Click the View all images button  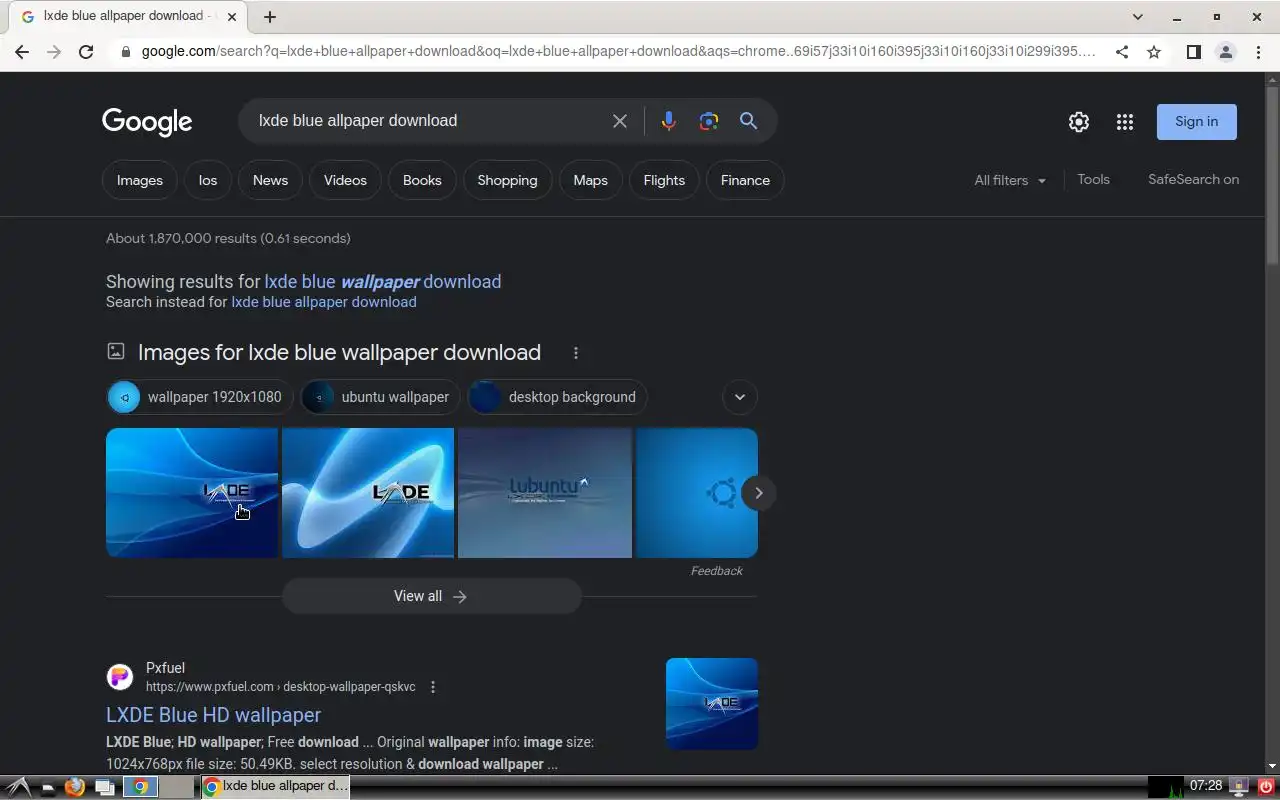tap(431, 596)
